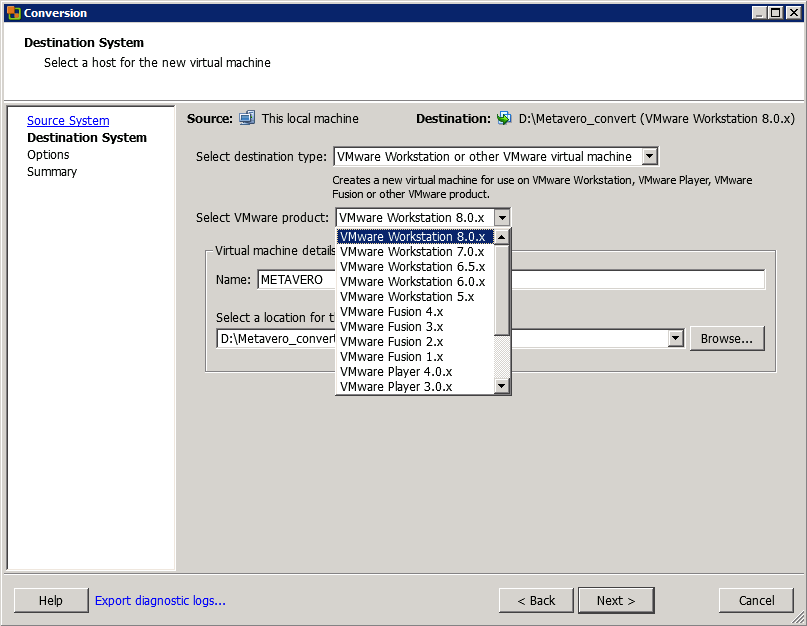Click the local machine source icon

click(x=247, y=118)
